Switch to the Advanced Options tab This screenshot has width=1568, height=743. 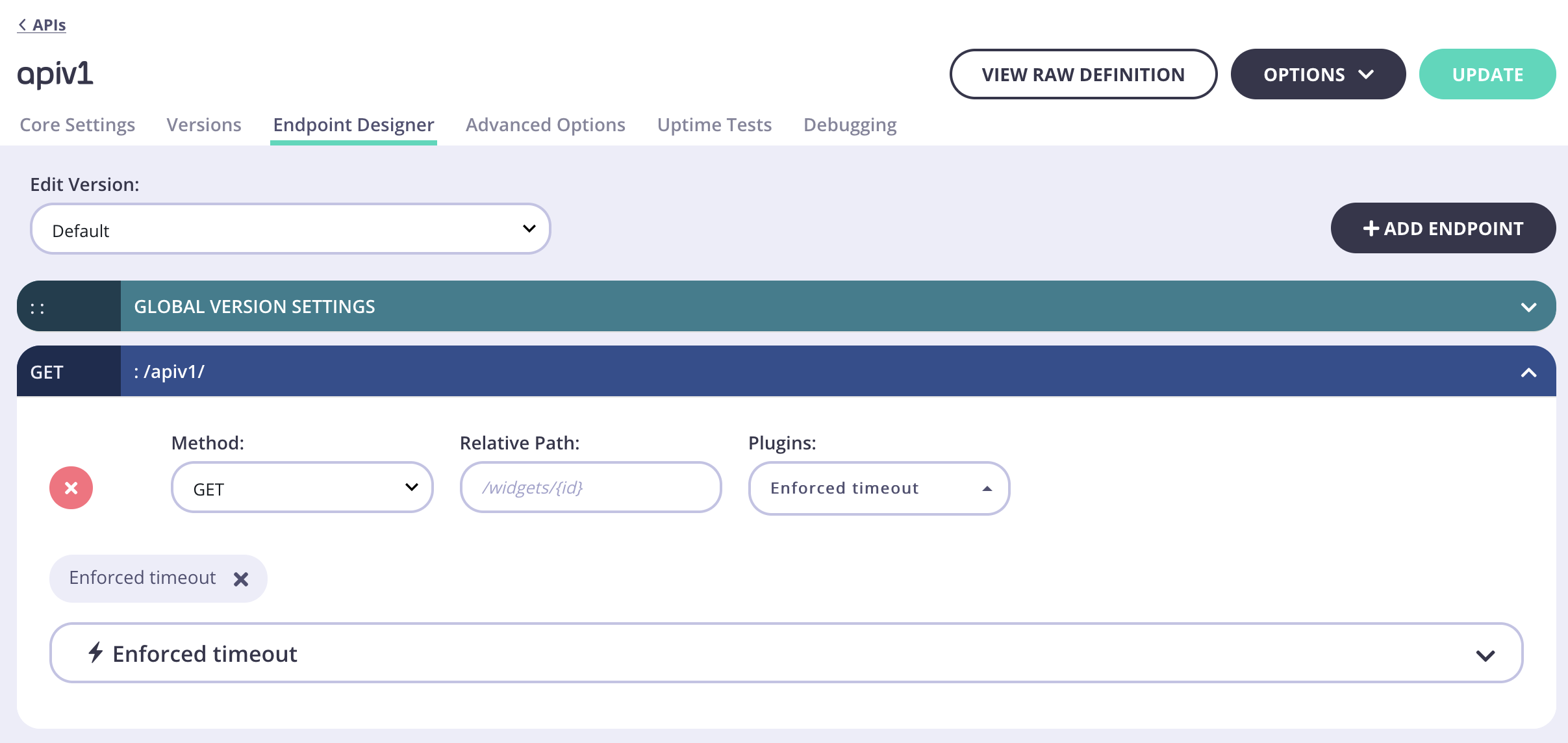pos(545,125)
